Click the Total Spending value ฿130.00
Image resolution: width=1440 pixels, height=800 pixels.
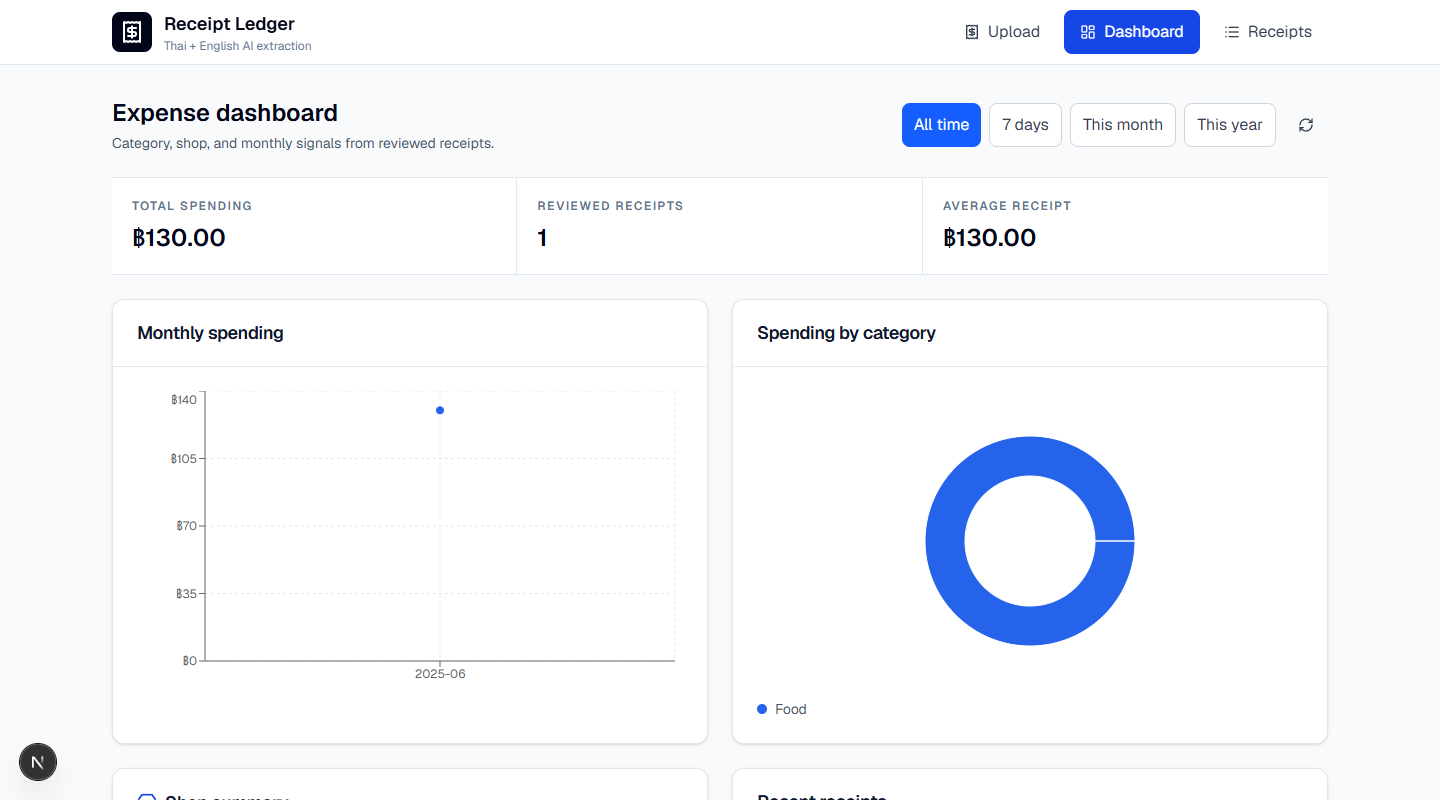coord(179,238)
